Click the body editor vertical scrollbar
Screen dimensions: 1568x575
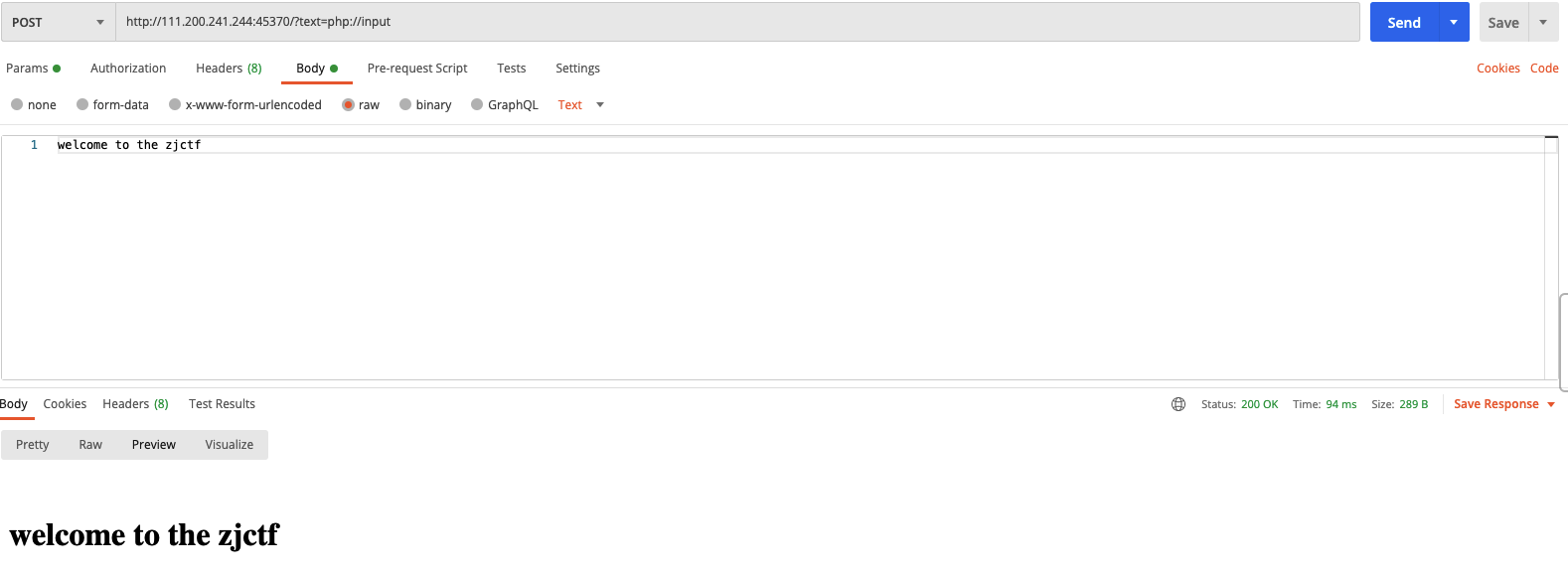(x=1551, y=258)
